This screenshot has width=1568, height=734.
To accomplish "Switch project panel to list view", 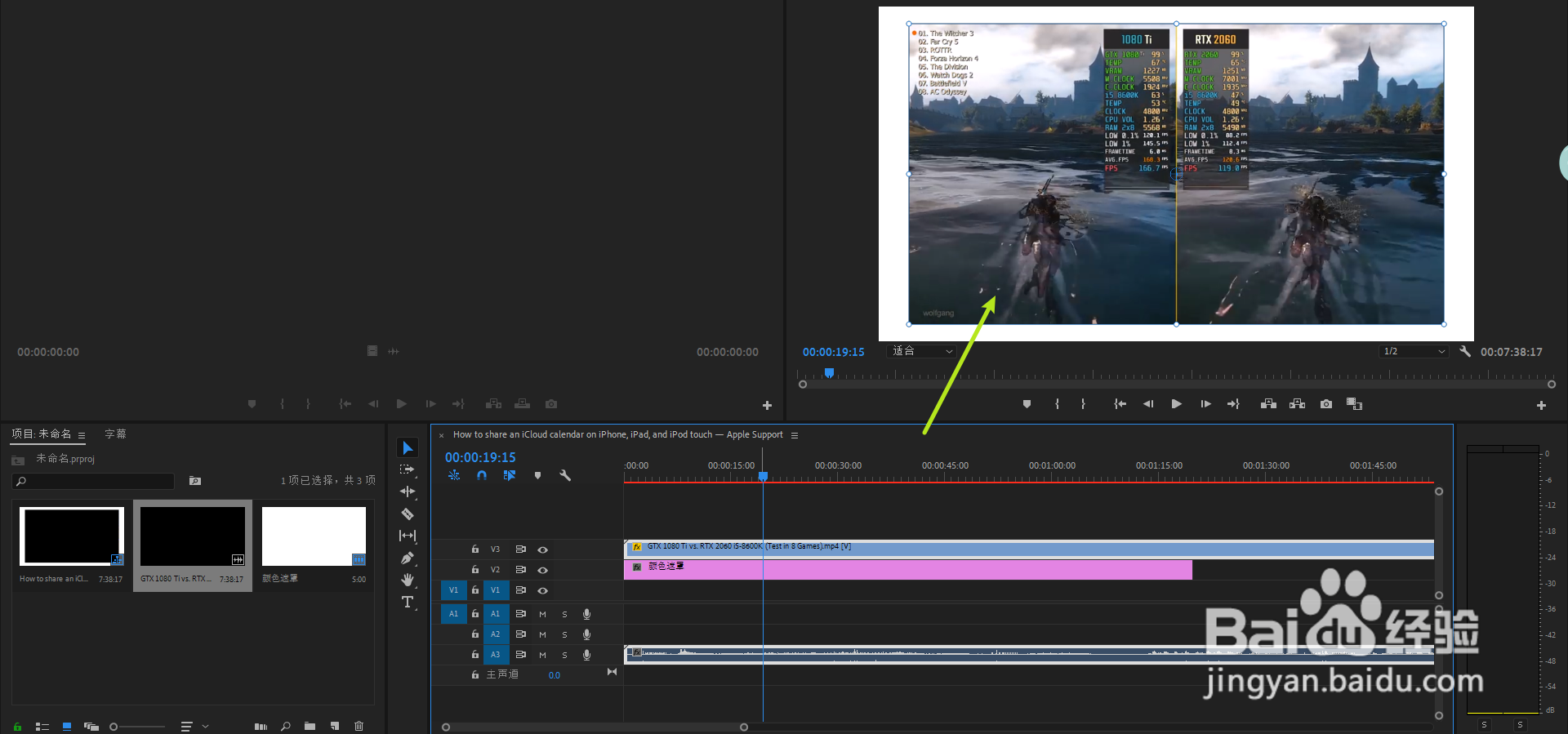I will pos(42,726).
